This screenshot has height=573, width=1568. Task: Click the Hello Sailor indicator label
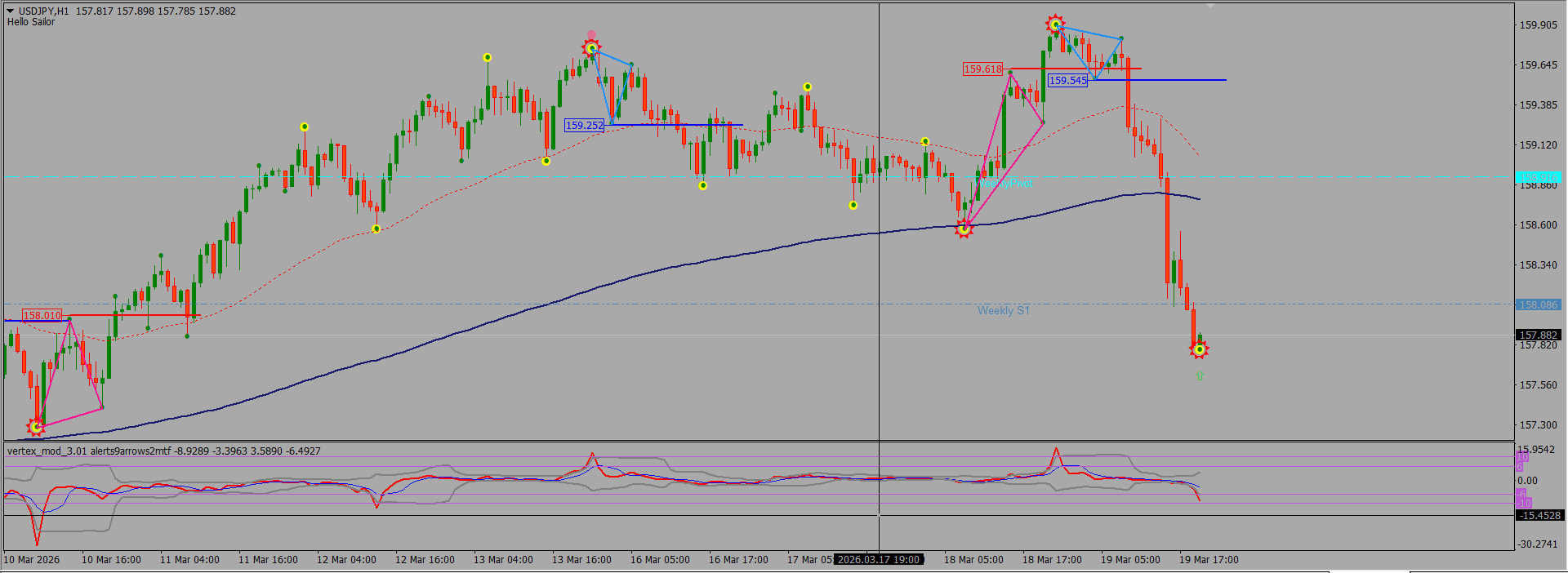pos(31,22)
